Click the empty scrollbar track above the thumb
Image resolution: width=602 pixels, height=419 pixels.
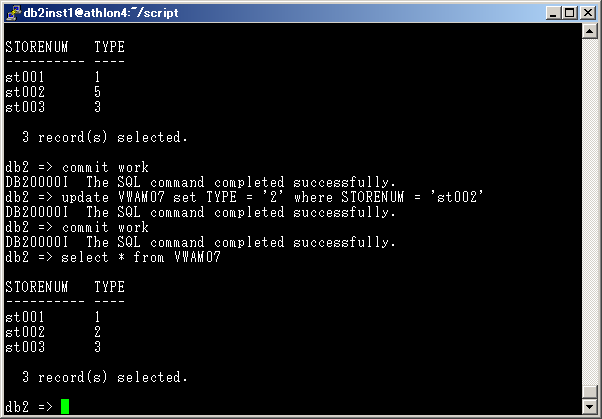(589, 200)
